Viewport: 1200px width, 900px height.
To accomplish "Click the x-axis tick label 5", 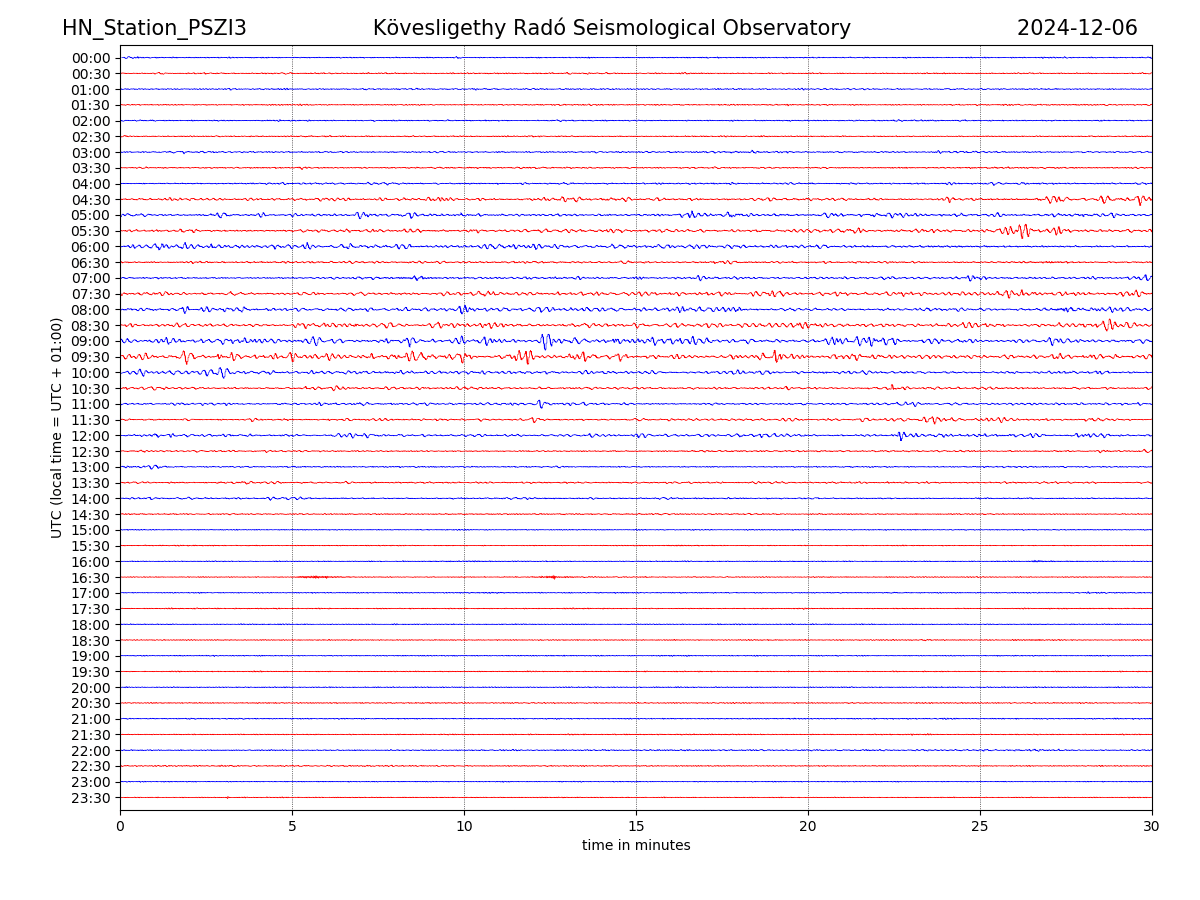I will click(292, 826).
